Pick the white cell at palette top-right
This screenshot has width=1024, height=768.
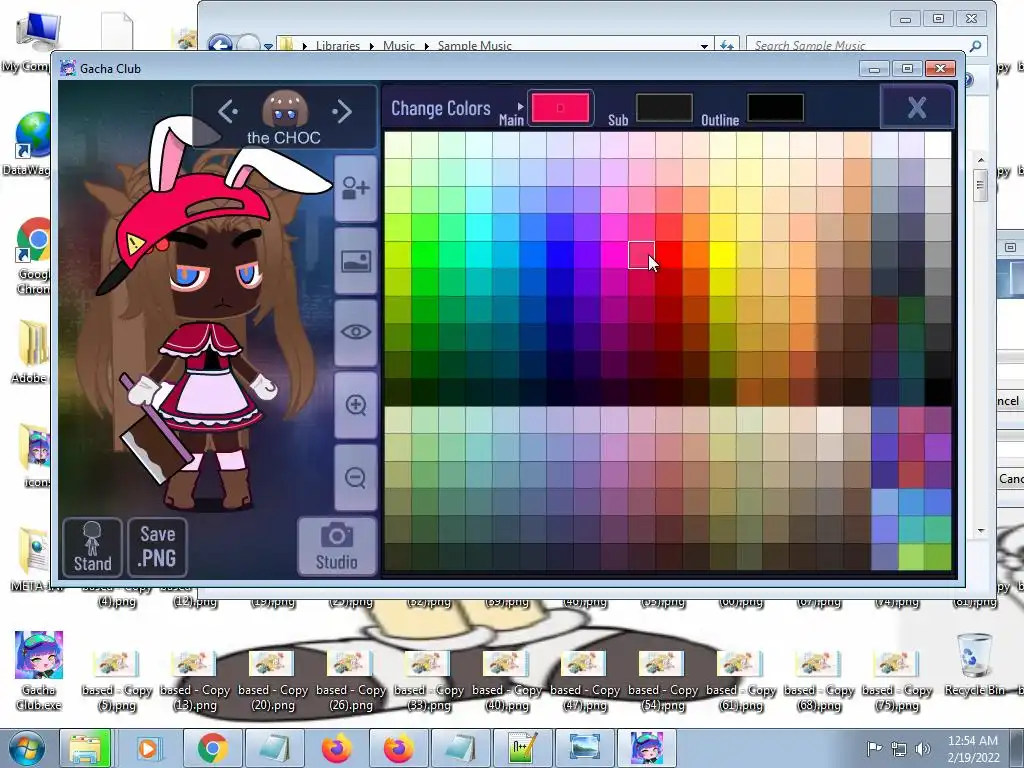click(938, 145)
